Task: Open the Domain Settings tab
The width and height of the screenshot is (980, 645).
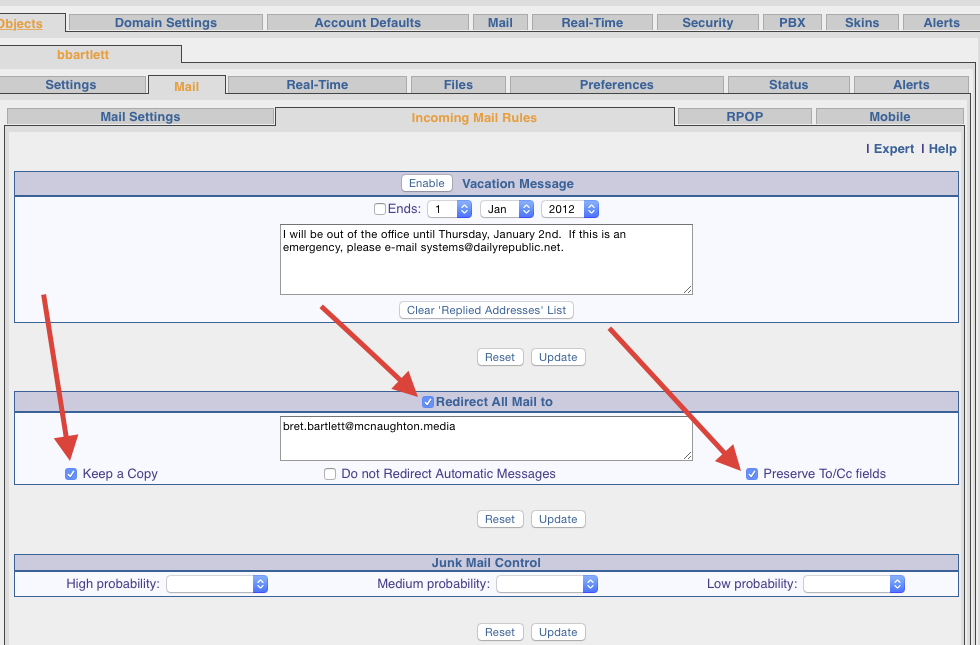Action: 165,22
